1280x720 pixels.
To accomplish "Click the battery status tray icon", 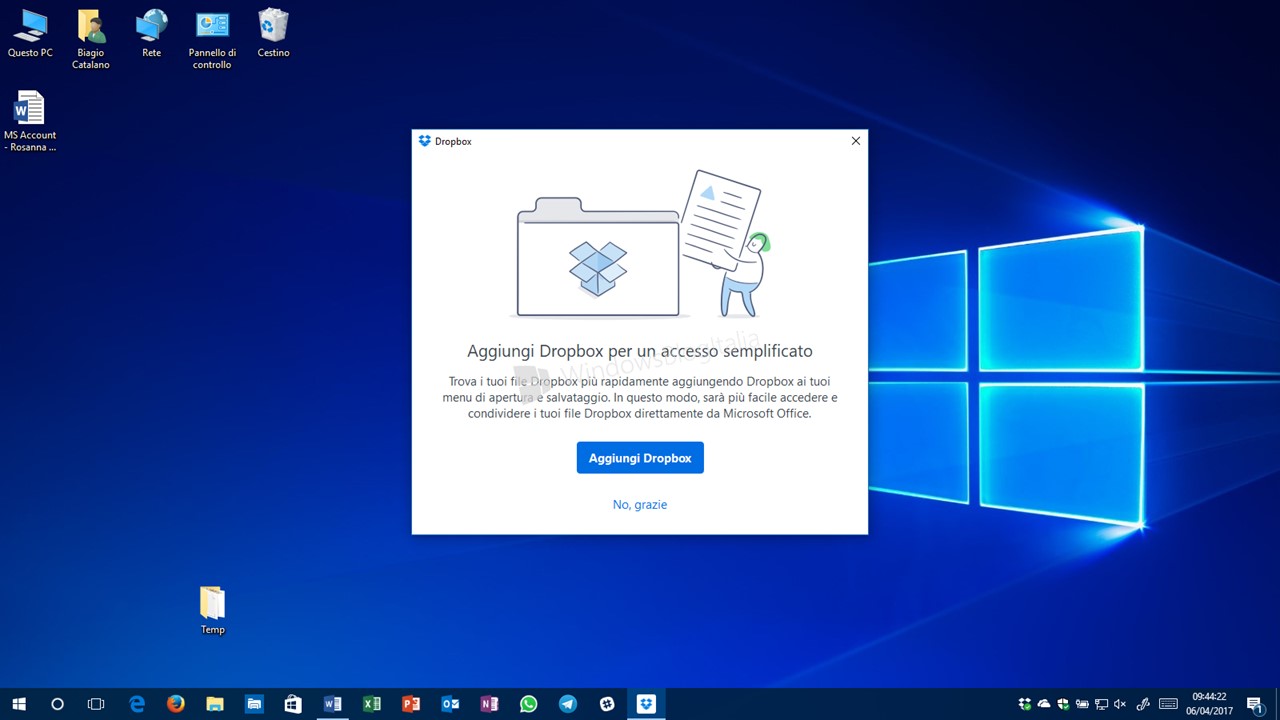I will (x=1082, y=704).
